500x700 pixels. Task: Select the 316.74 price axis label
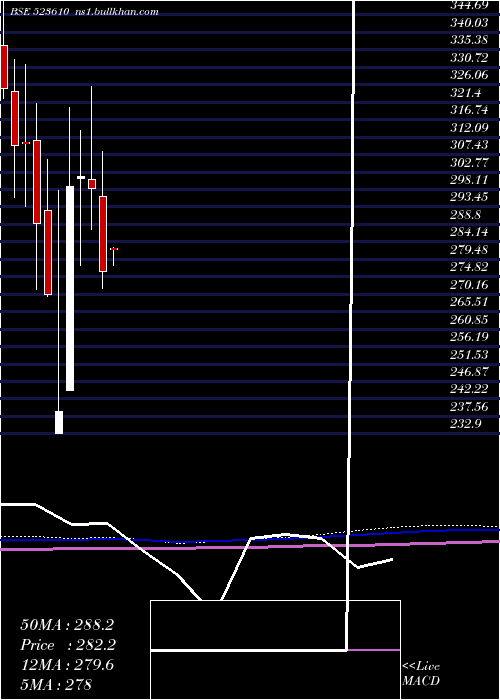tap(469, 110)
